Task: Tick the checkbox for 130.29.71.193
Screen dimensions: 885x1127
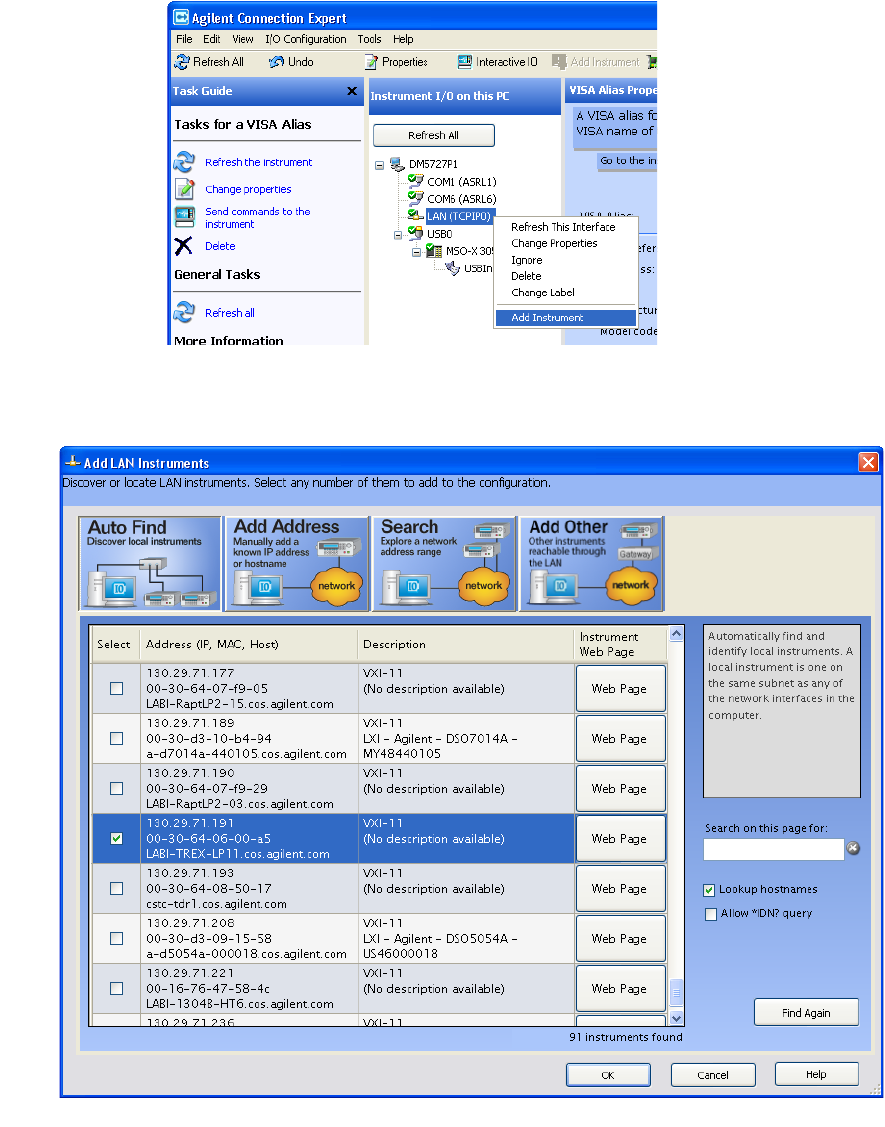Action: coord(116,888)
